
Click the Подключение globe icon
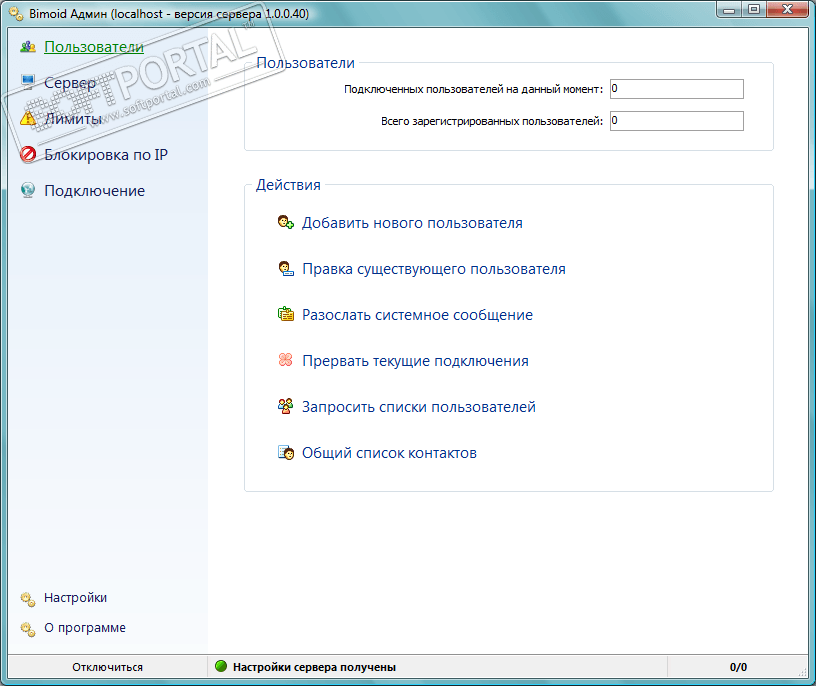click(x=28, y=190)
